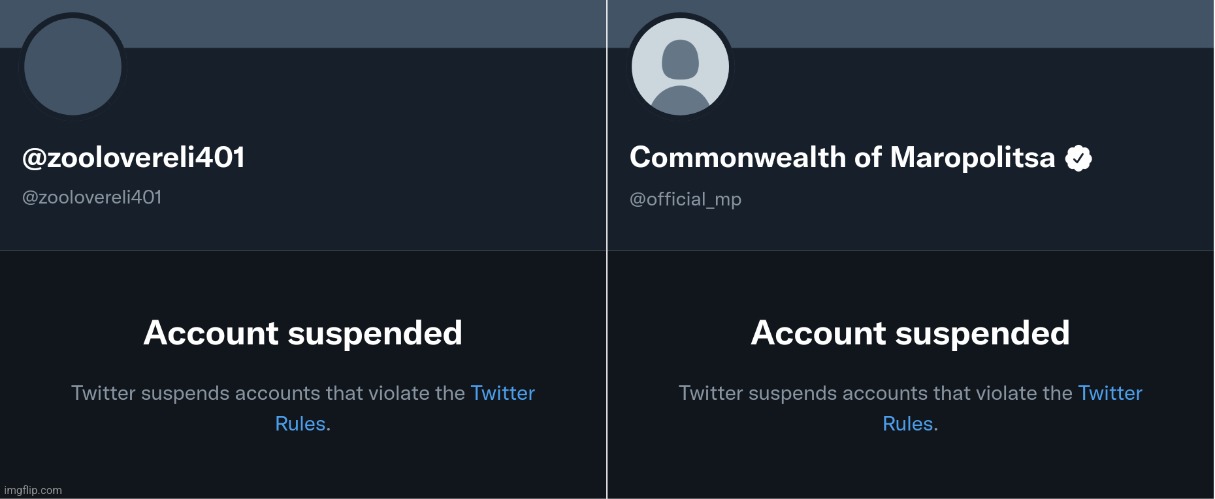Click the blue 'Twitter' link word under @official_mp

[x=1110, y=393]
